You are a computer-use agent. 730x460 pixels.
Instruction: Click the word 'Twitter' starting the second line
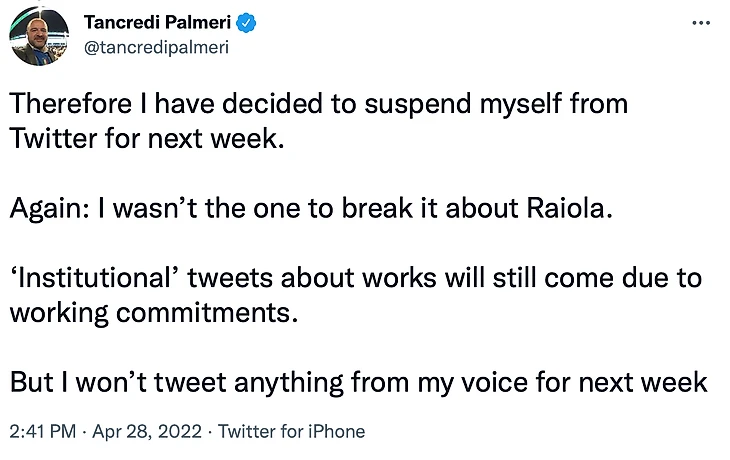(x=53, y=139)
